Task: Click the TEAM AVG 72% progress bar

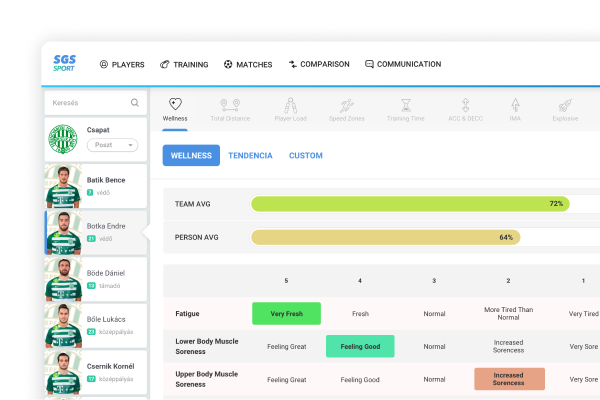Action: (x=410, y=204)
